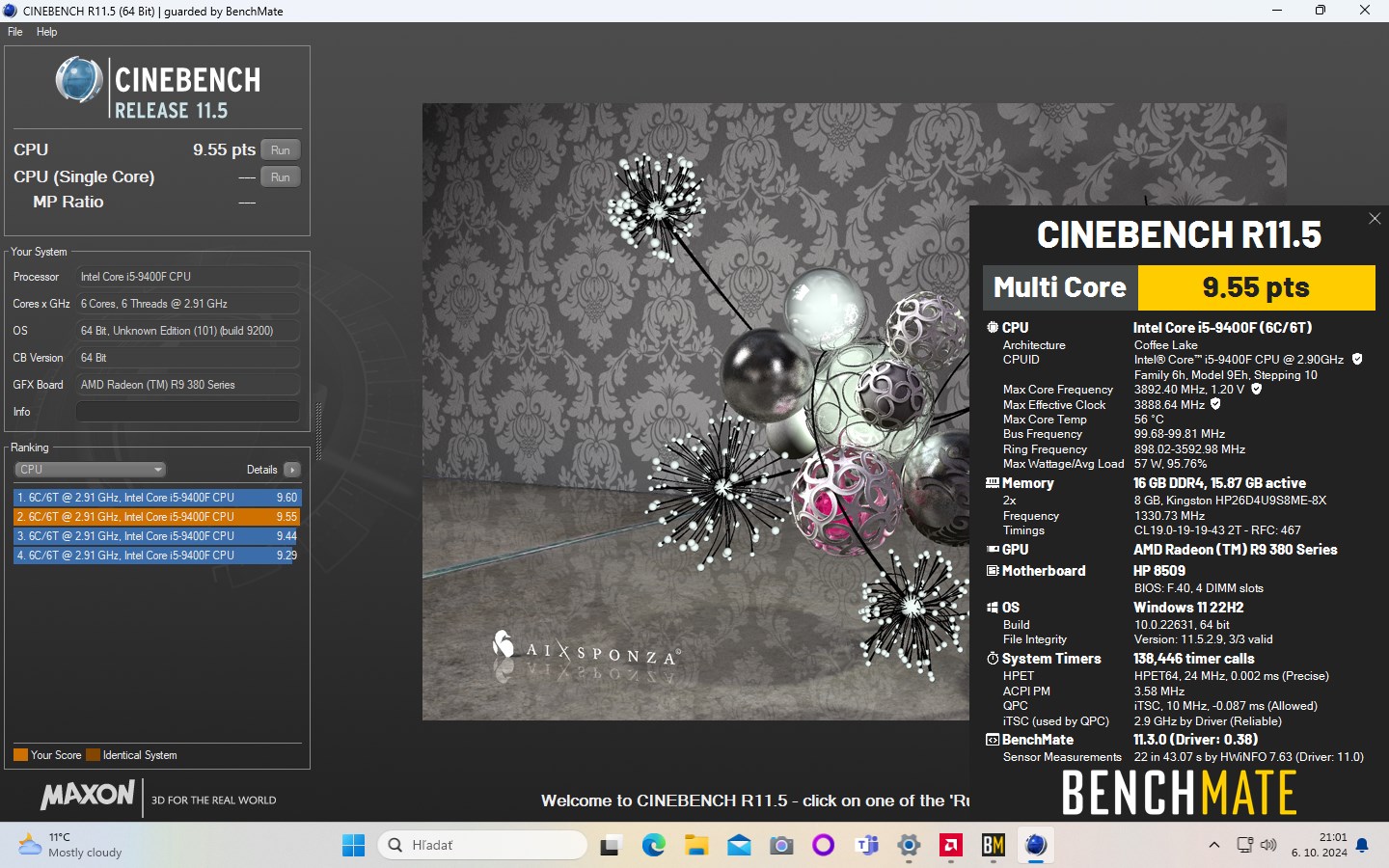This screenshot has width=1389, height=868.
Task: Close the BenchMate result overlay
Action: pos(1375,219)
